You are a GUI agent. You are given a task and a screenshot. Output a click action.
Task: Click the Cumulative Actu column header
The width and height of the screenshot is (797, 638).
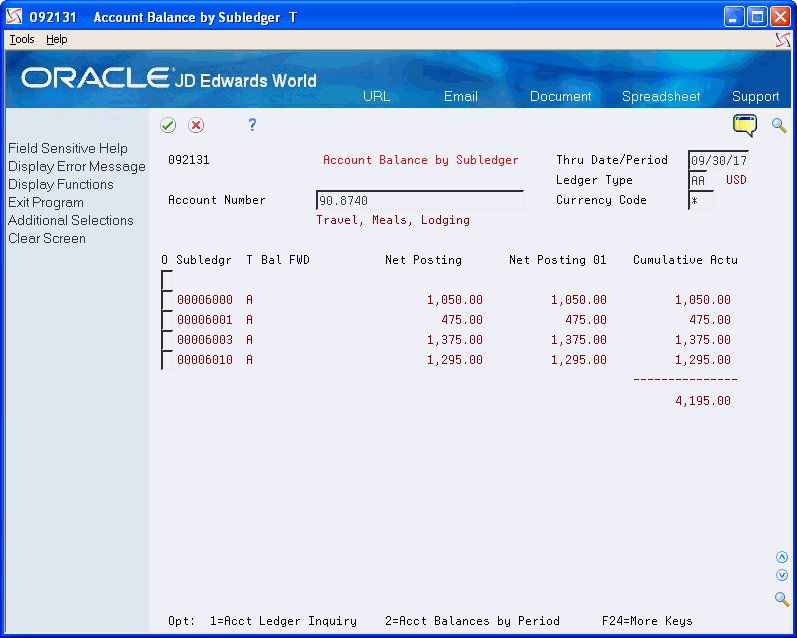click(685, 260)
